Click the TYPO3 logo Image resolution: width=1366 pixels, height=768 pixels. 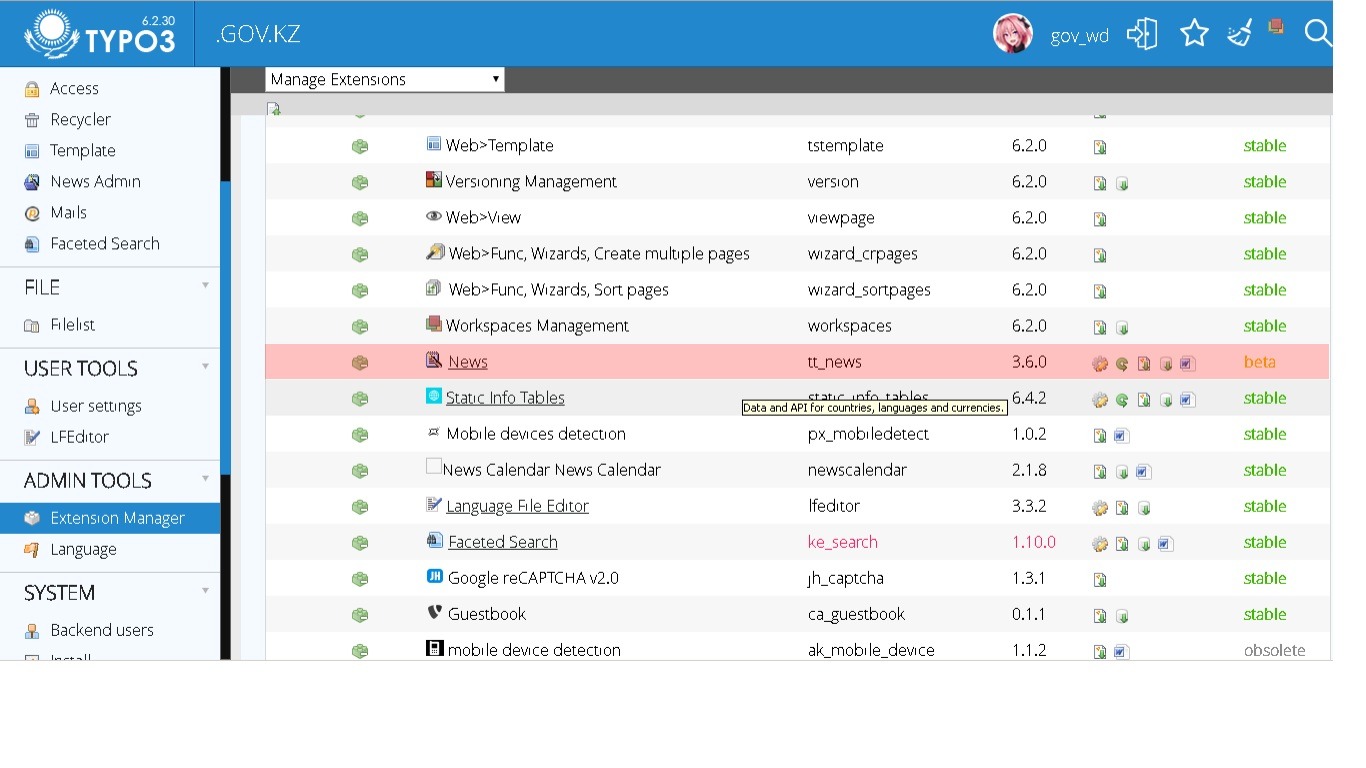point(100,34)
